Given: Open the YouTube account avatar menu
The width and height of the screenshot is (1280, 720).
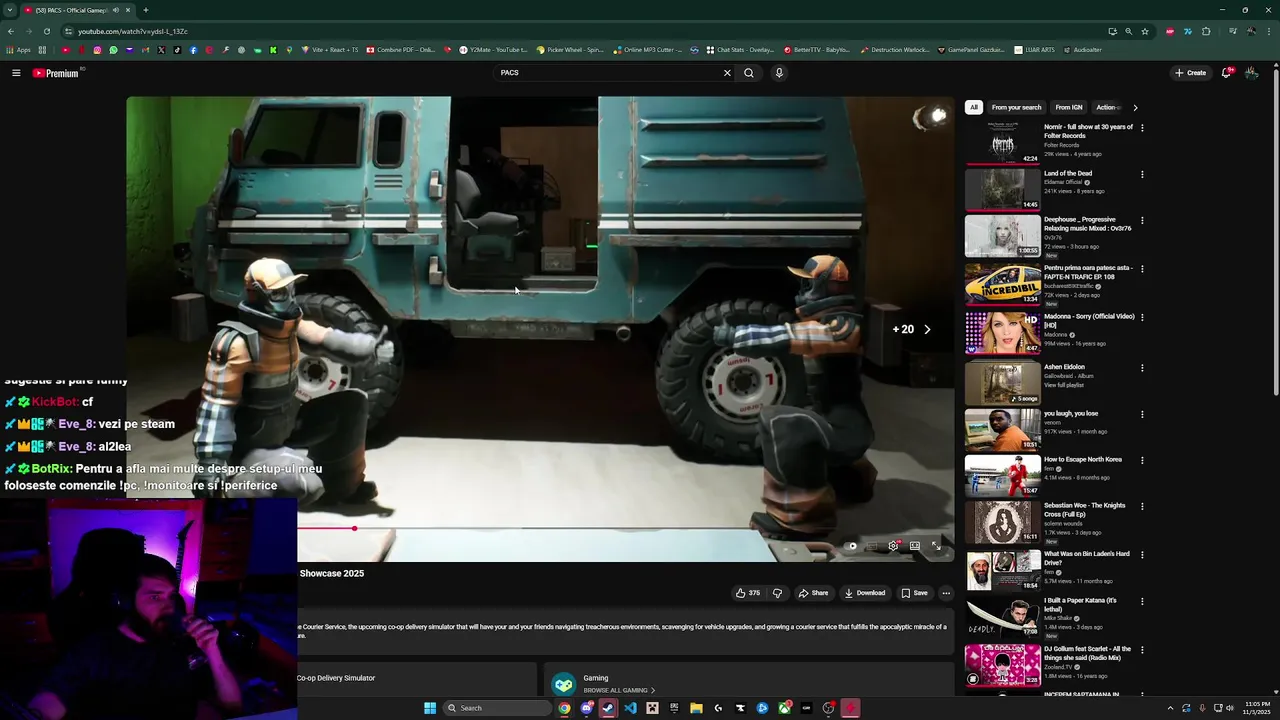Looking at the screenshot, I should click(x=1251, y=73).
